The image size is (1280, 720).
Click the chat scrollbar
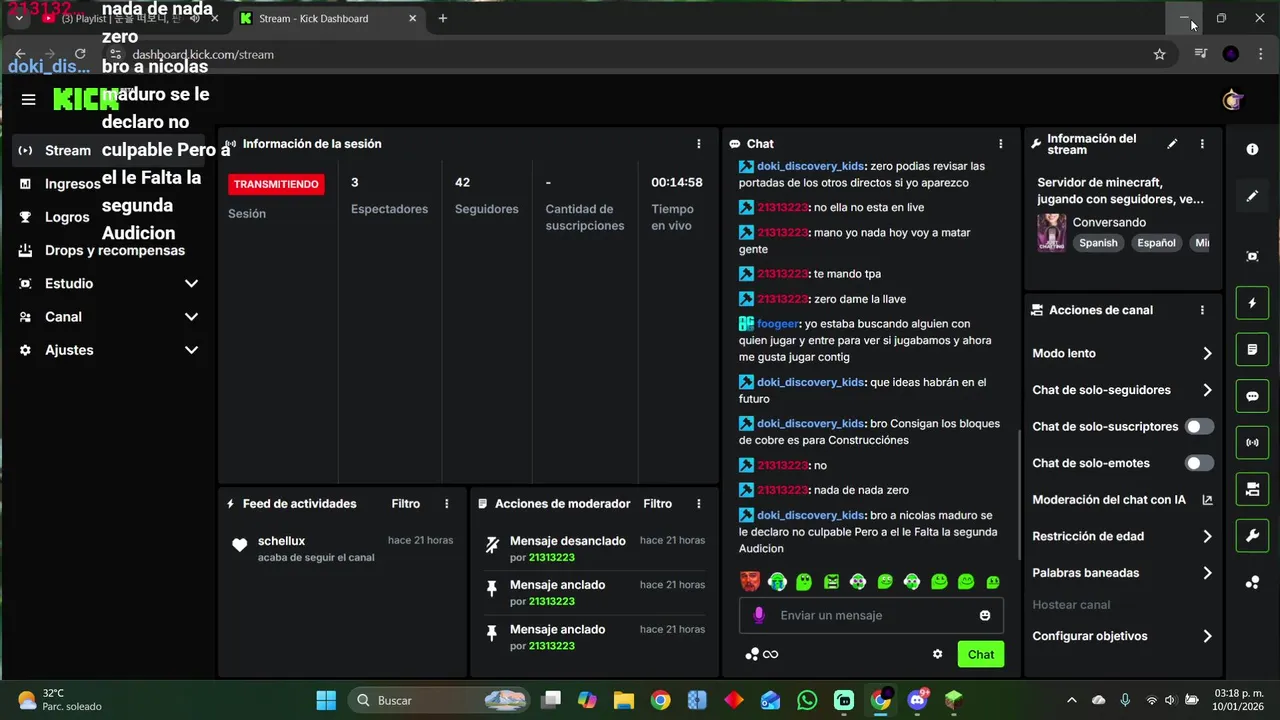1019,495
